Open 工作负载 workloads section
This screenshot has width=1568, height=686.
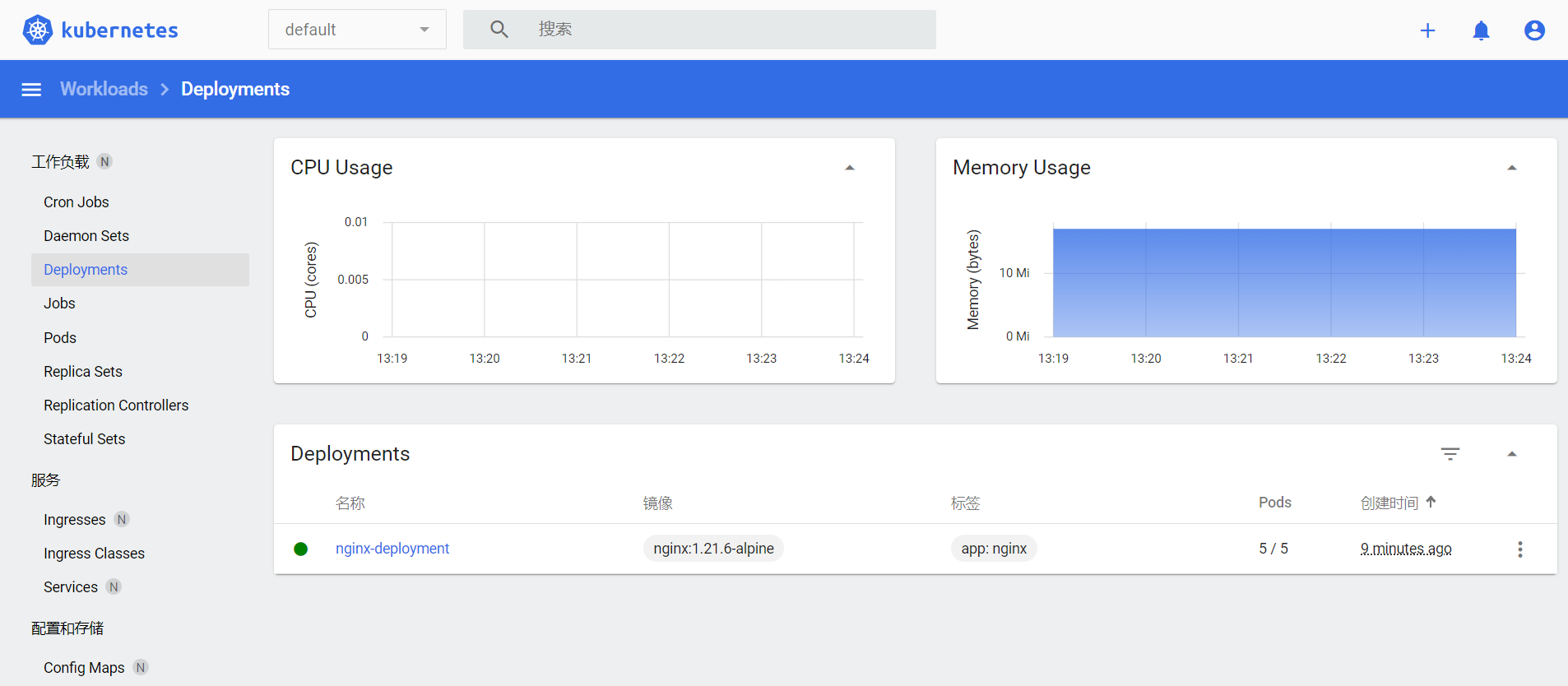click(60, 162)
